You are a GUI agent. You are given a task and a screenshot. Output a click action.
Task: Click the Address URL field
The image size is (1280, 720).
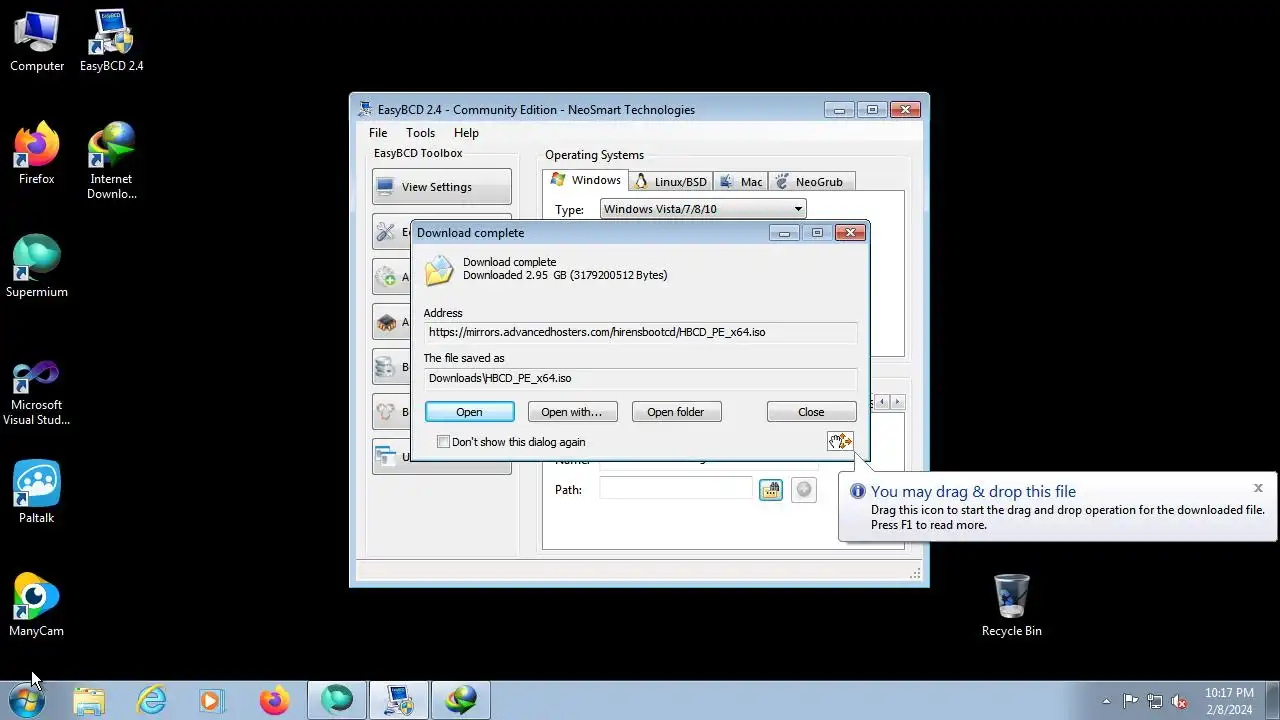point(640,332)
